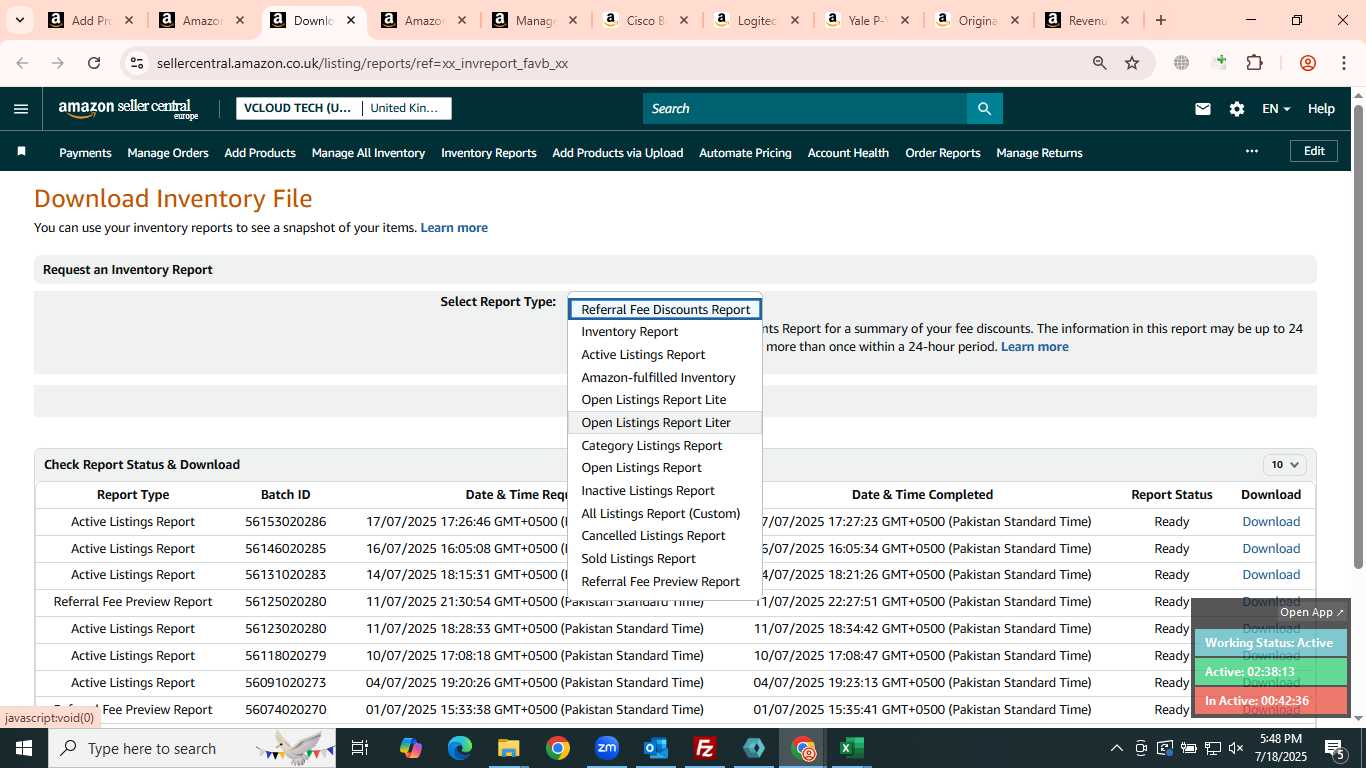
Task: Open Manage Returns nav item
Action: [1039, 153]
